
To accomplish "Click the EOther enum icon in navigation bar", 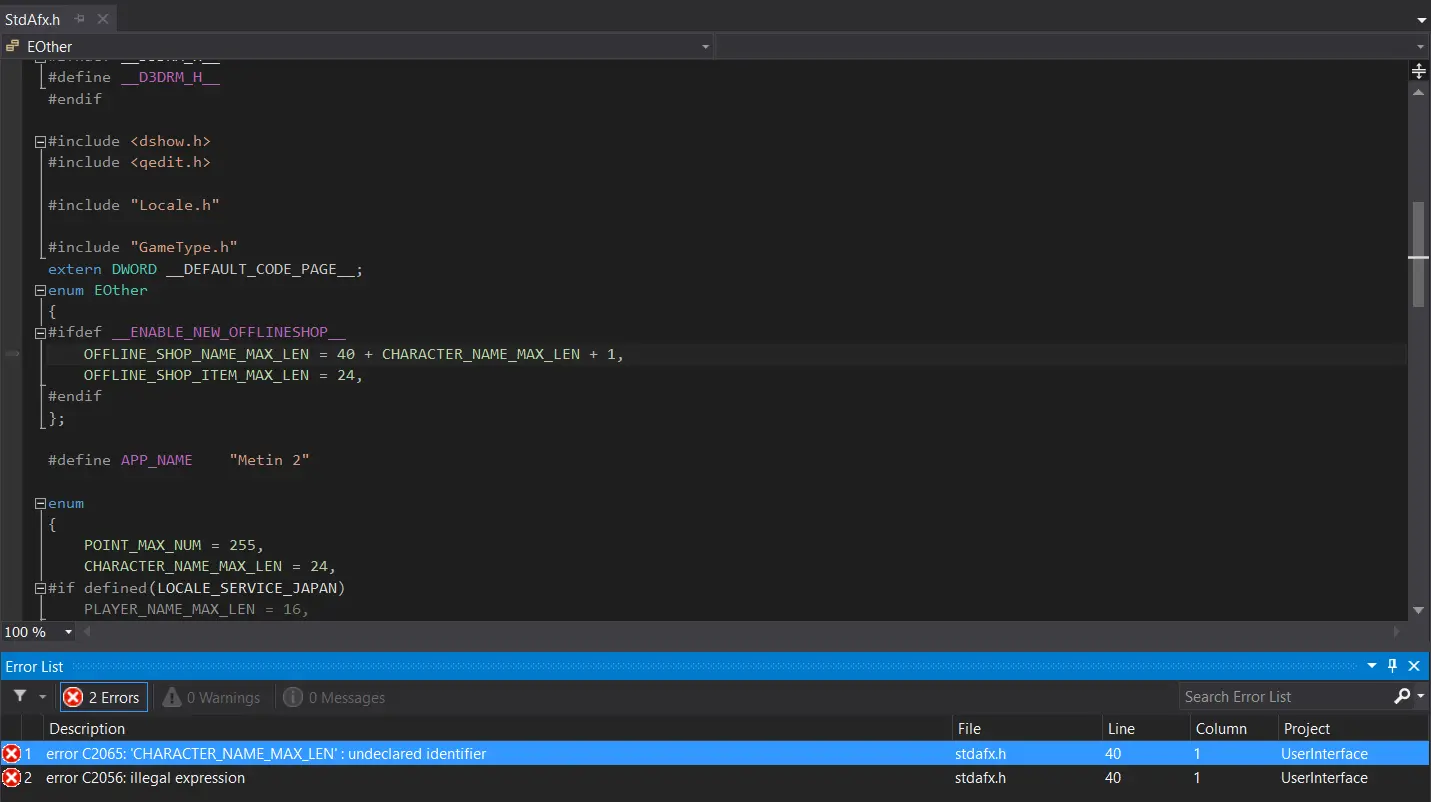I will 13,46.
